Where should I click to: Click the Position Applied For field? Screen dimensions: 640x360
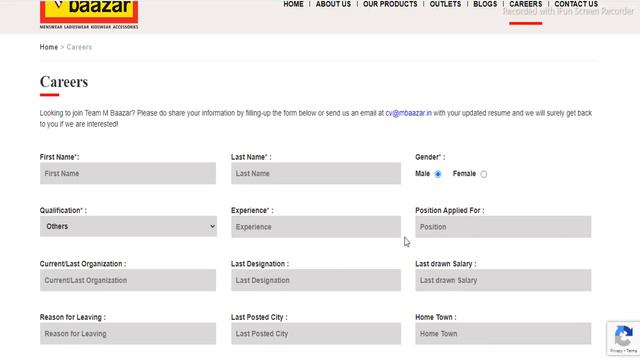(x=503, y=227)
